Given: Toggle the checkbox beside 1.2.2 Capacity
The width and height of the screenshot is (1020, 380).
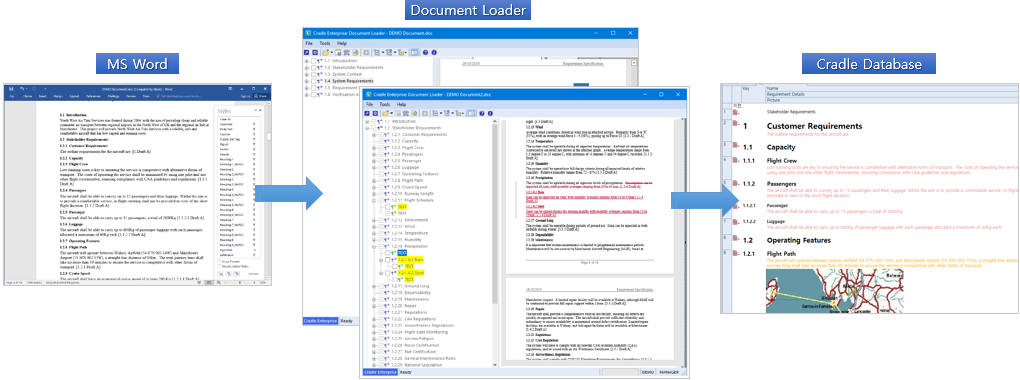Looking at the screenshot, I should pos(381,141).
